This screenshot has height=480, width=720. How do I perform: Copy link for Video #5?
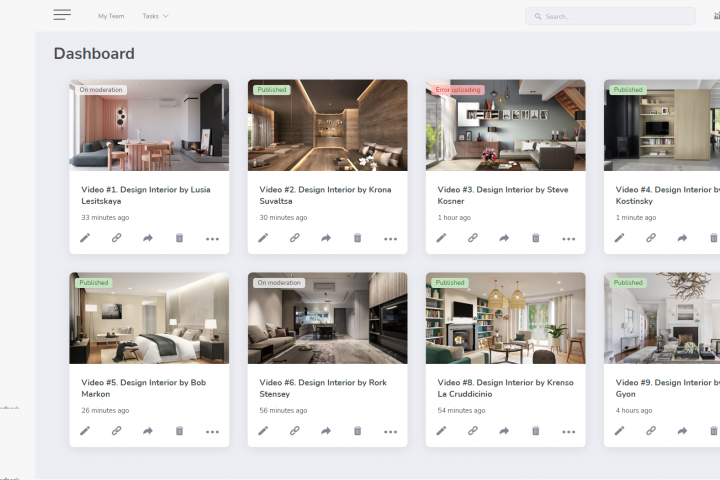click(117, 431)
